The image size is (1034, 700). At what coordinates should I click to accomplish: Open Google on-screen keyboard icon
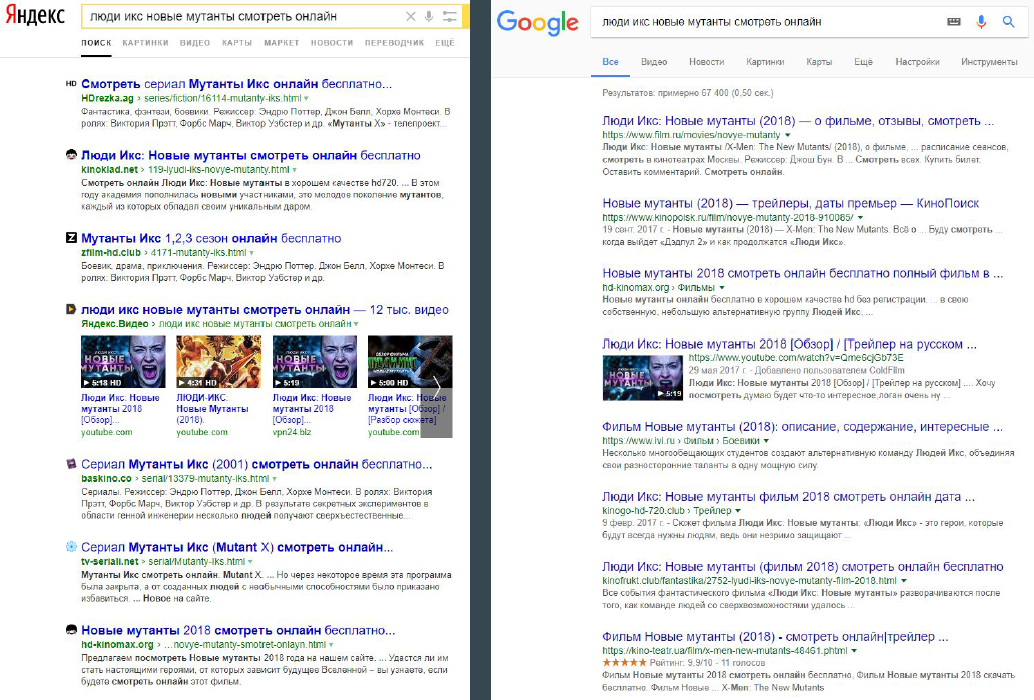coord(953,22)
